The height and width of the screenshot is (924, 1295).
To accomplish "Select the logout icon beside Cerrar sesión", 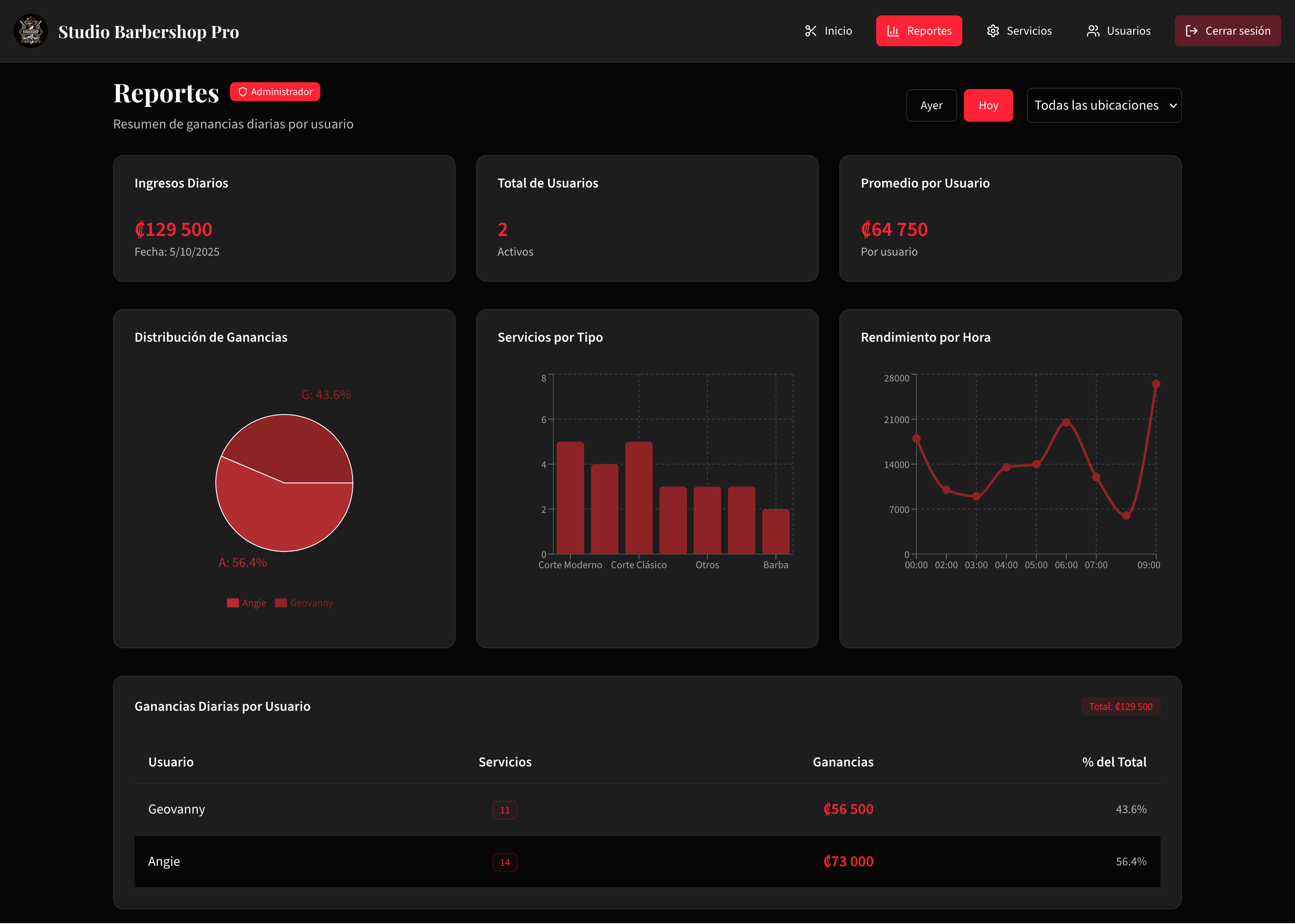I will 1193,31.
